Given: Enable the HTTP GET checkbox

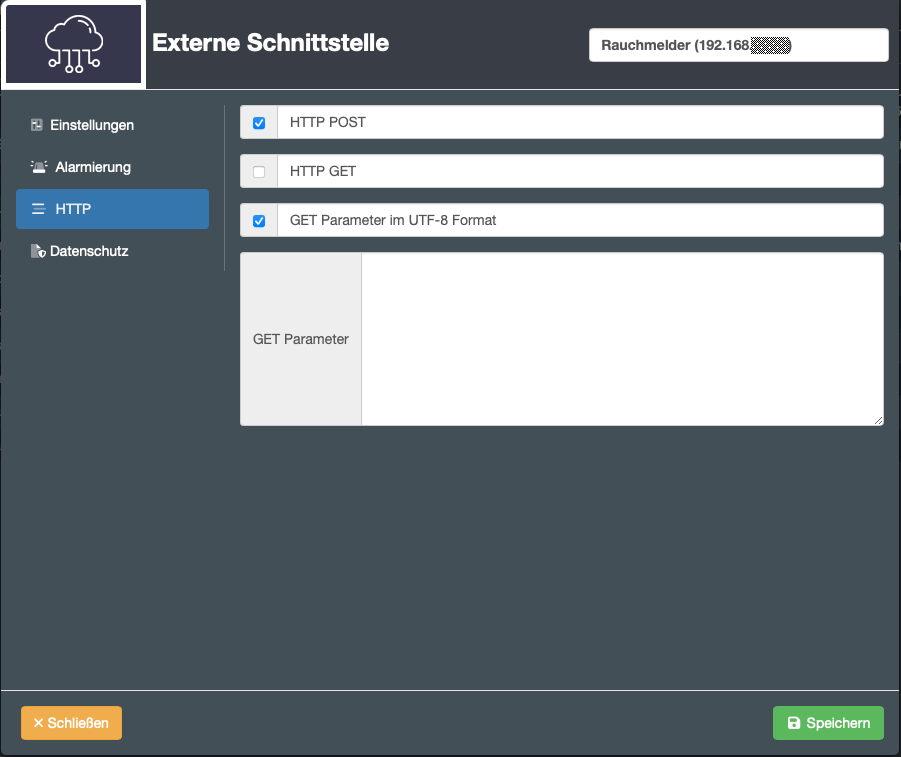Looking at the screenshot, I should click(x=259, y=172).
